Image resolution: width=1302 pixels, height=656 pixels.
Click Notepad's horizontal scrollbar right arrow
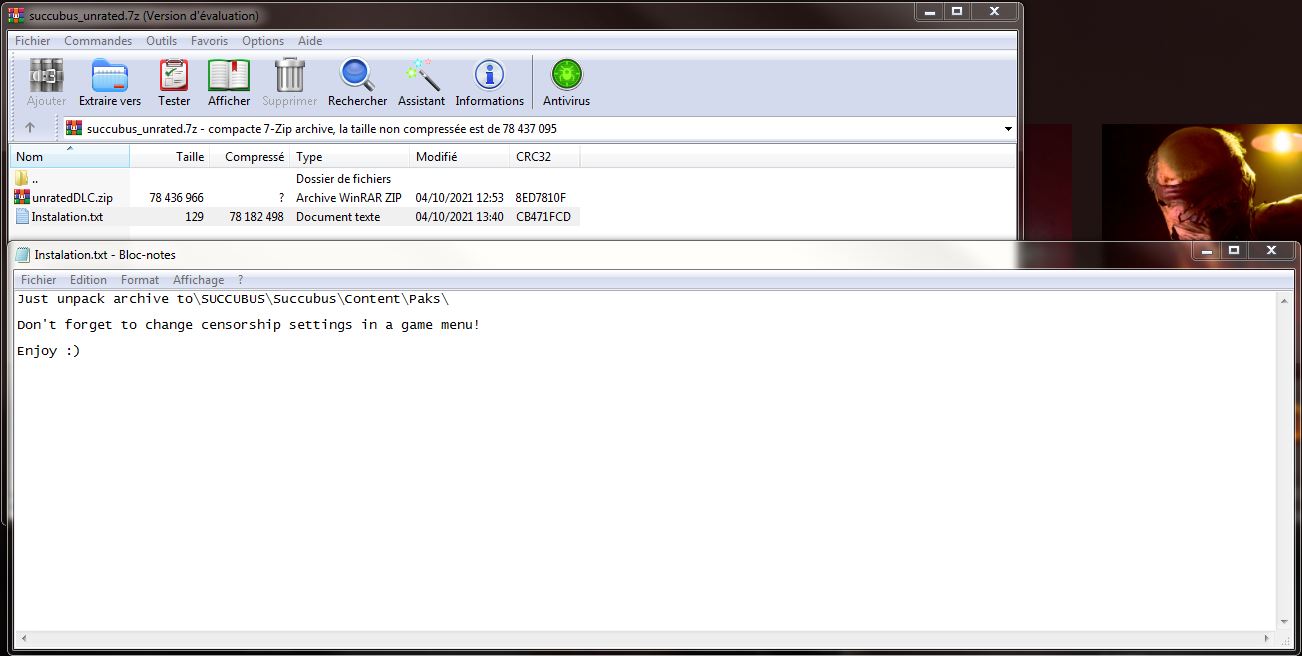(x=1266, y=639)
